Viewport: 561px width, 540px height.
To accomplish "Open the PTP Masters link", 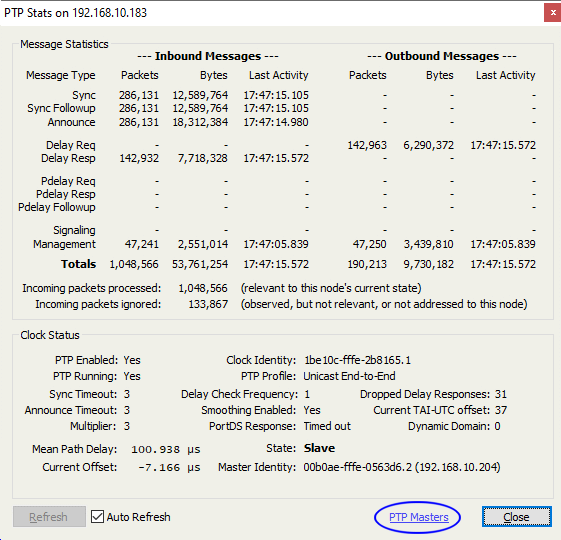I will 419,517.
